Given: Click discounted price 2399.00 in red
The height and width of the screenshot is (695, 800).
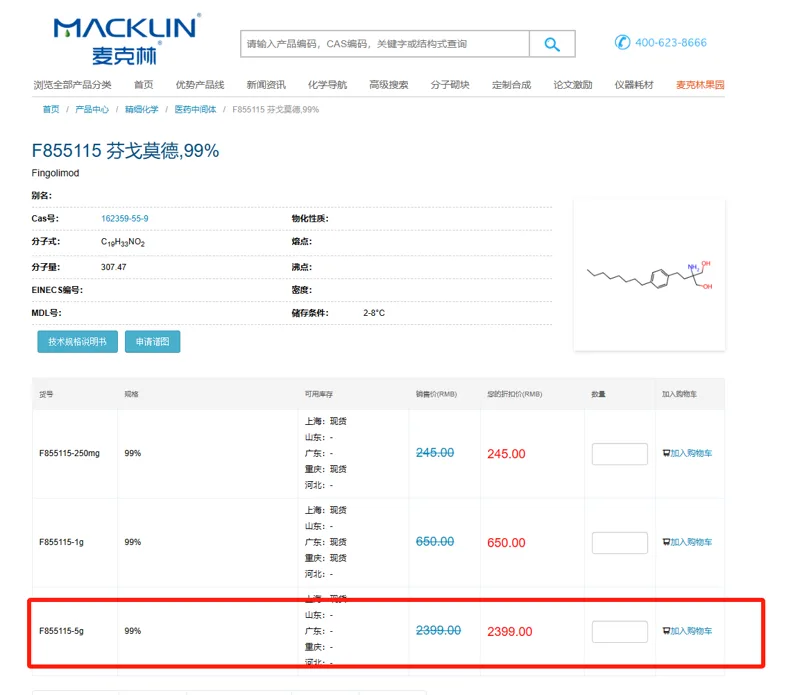Looking at the screenshot, I should click(510, 631).
